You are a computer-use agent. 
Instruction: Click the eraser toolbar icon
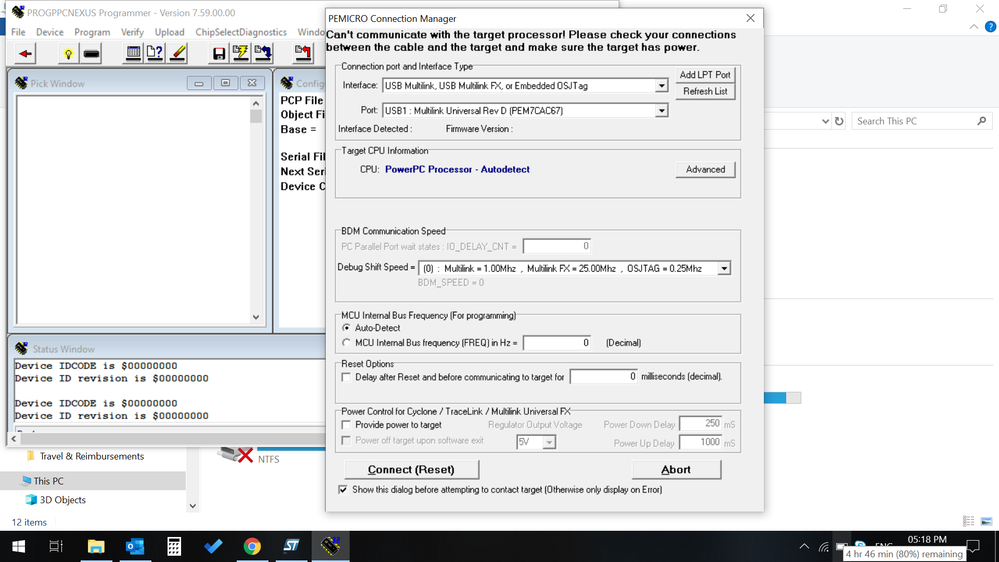(178, 54)
